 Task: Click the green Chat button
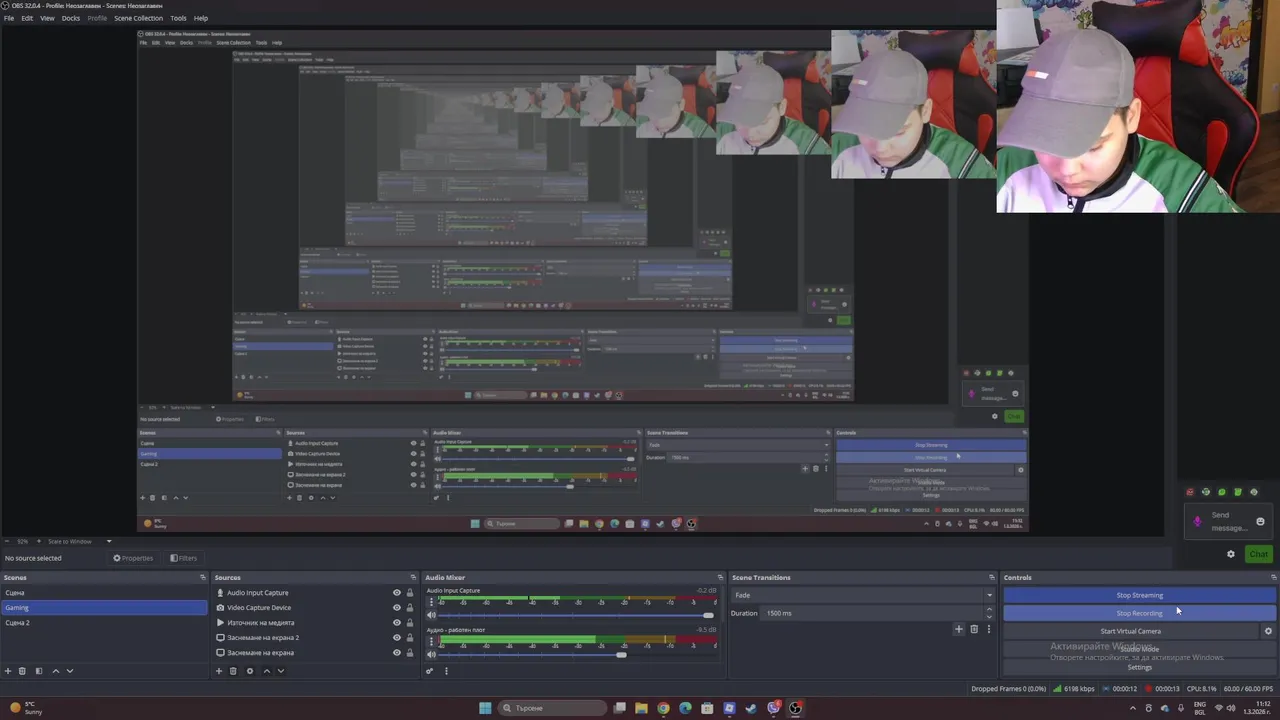[1258, 554]
